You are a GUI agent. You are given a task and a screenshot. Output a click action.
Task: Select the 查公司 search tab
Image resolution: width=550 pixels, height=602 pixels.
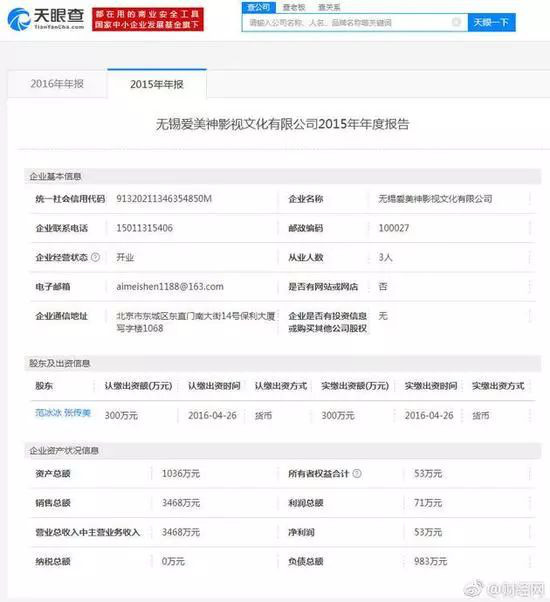click(x=258, y=7)
